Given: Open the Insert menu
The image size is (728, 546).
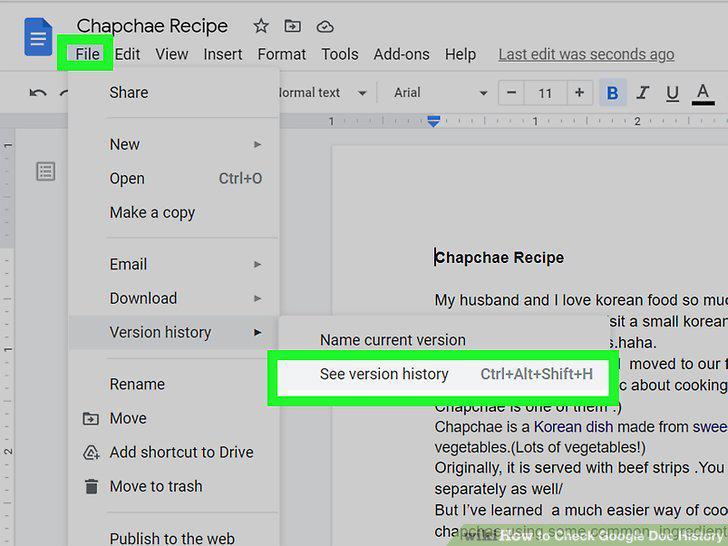Looking at the screenshot, I should coord(223,54).
